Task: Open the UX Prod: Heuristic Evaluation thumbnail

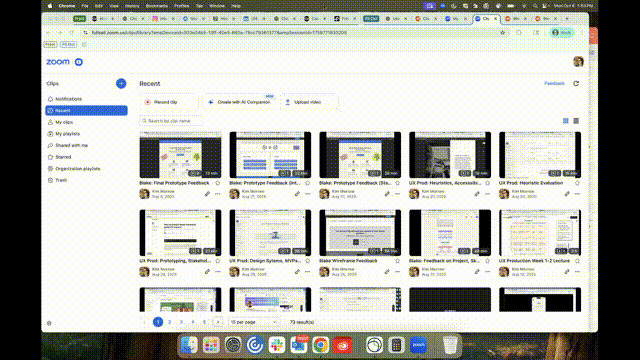Action: click(540, 155)
